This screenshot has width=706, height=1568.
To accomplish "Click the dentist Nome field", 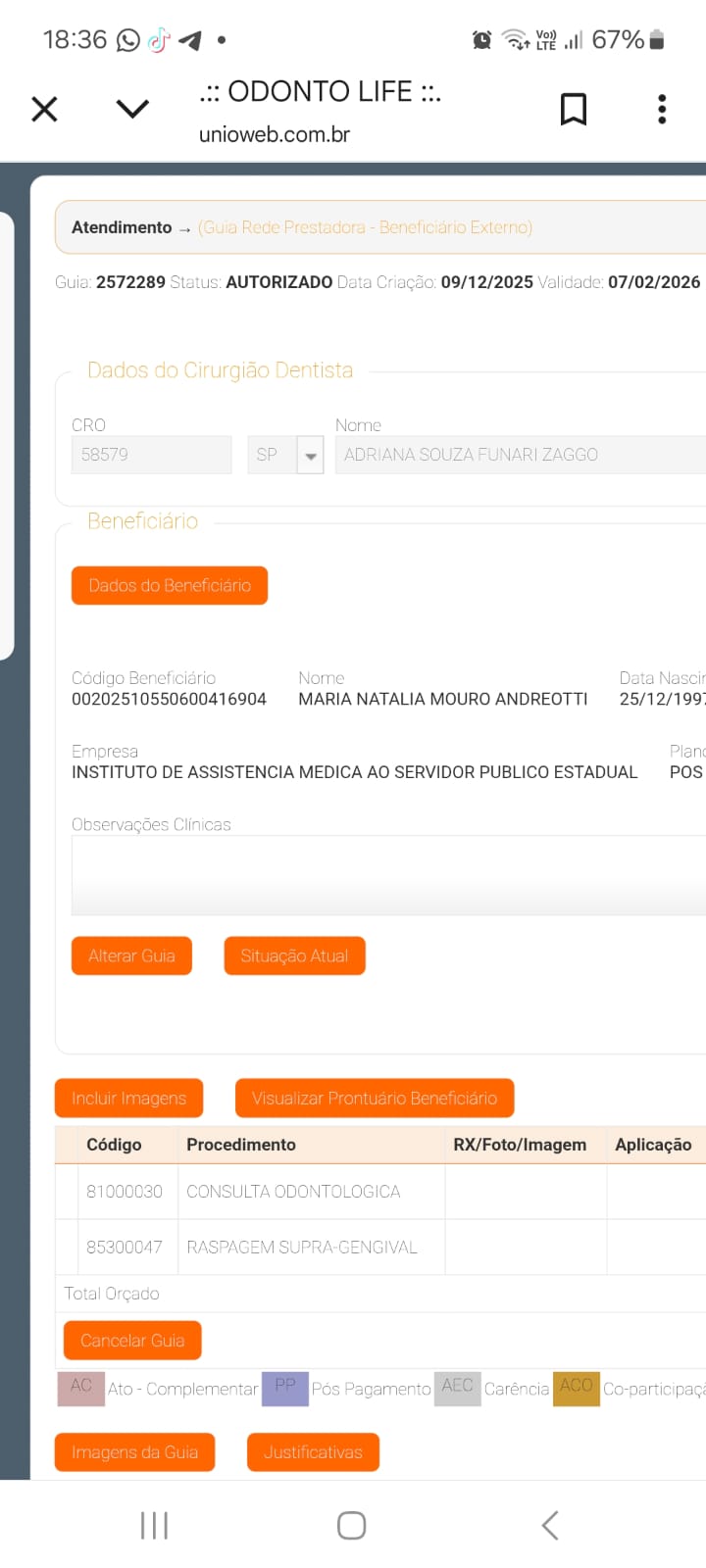I will click(x=521, y=455).
